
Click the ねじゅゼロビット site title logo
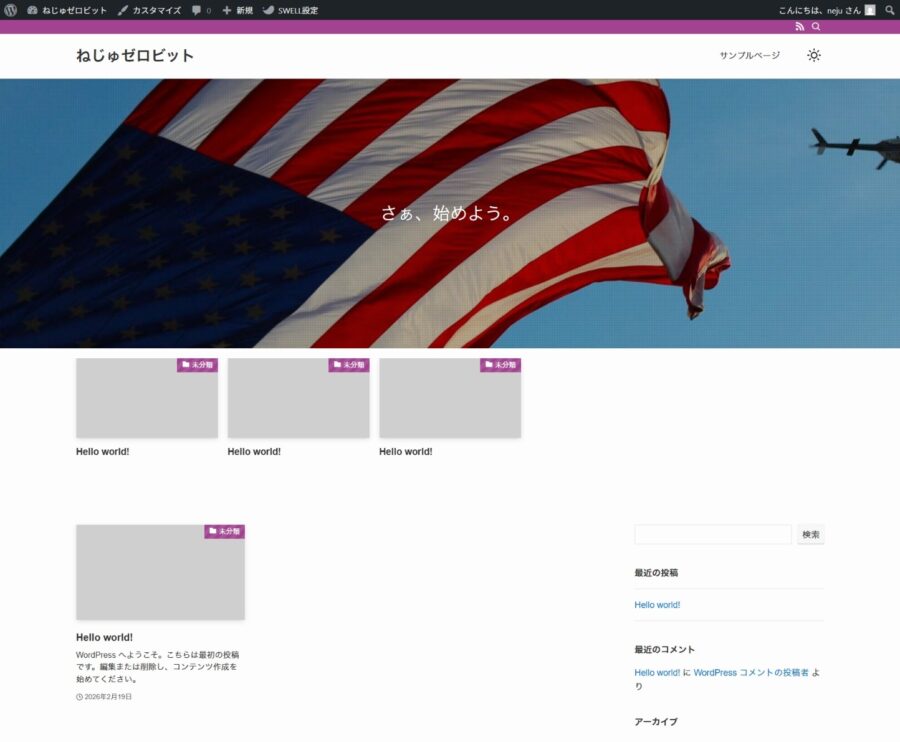pos(135,56)
